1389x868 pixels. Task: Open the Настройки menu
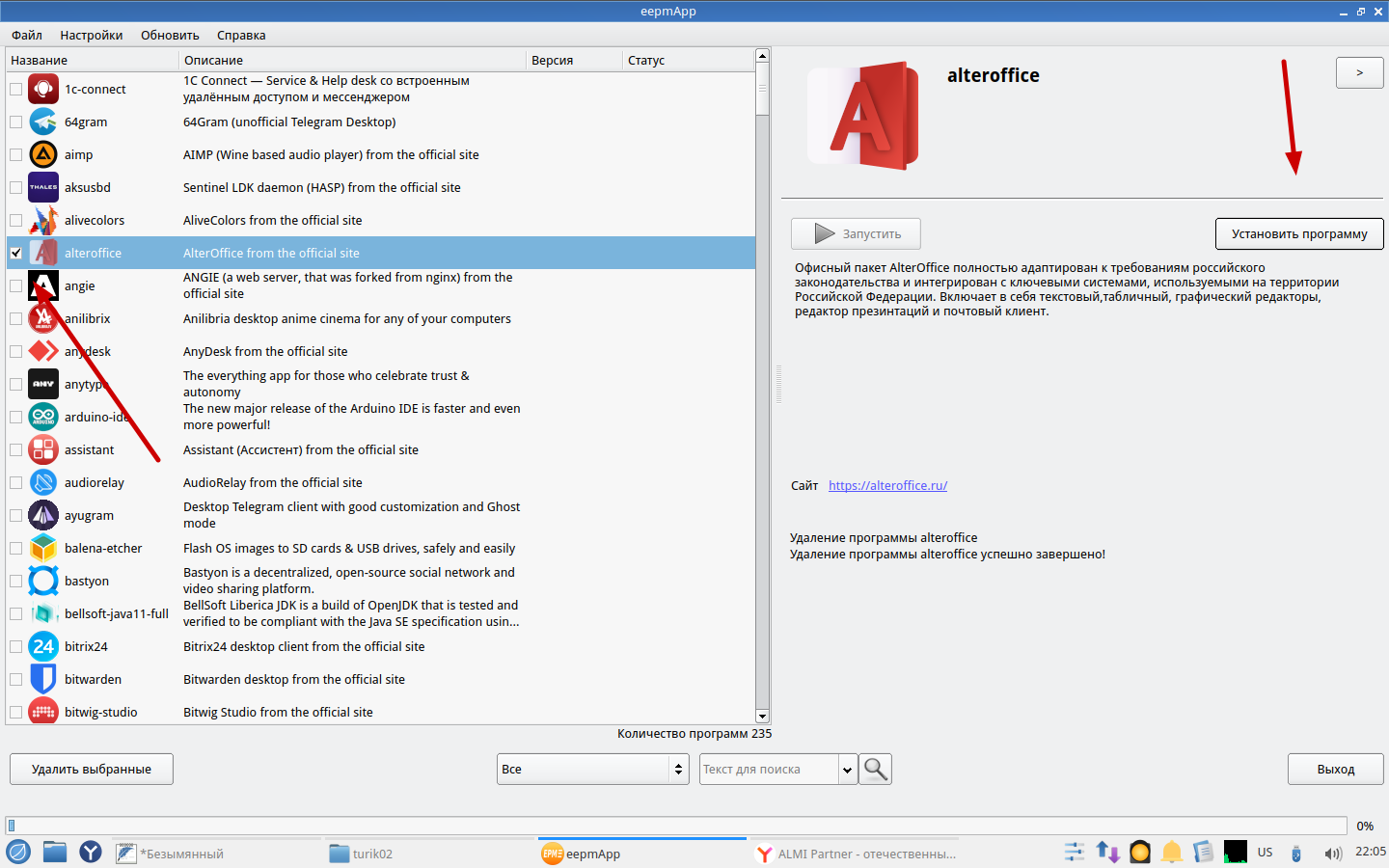click(92, 35)
